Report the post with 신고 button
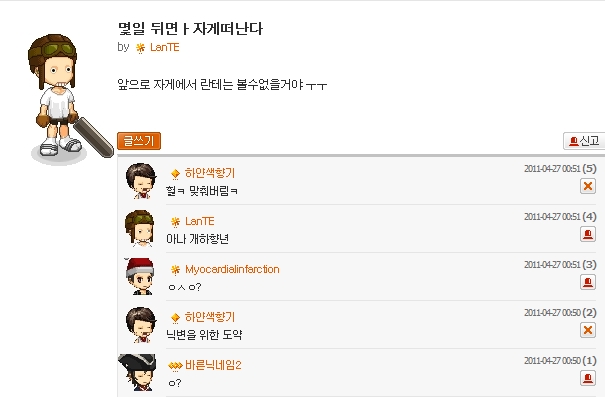The image size is (605, 397). click(584, 141)
